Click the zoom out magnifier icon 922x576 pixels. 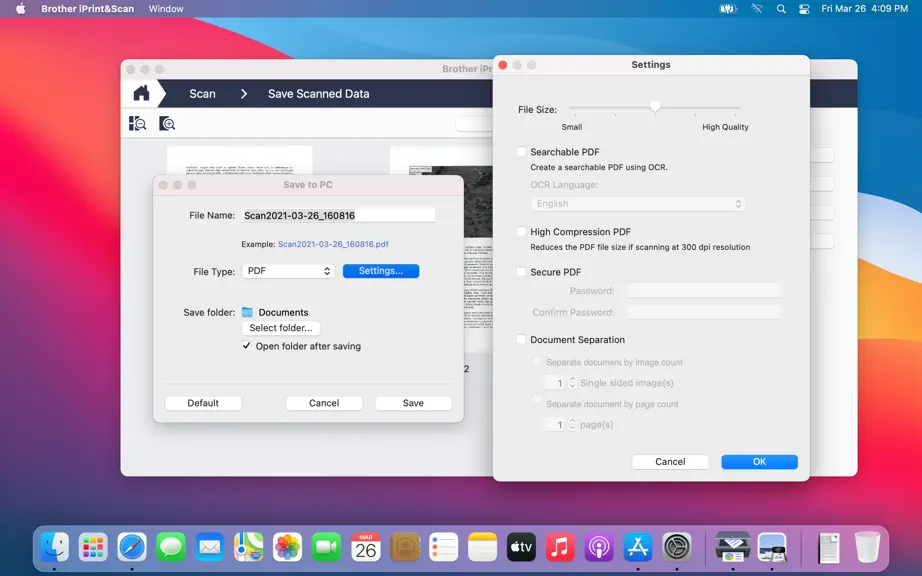point(138,123)
